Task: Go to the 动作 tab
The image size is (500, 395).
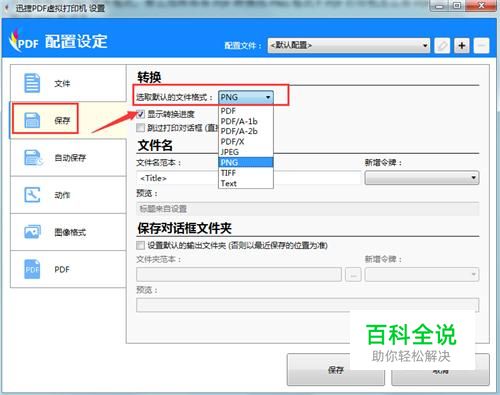Action: [68, 195]
